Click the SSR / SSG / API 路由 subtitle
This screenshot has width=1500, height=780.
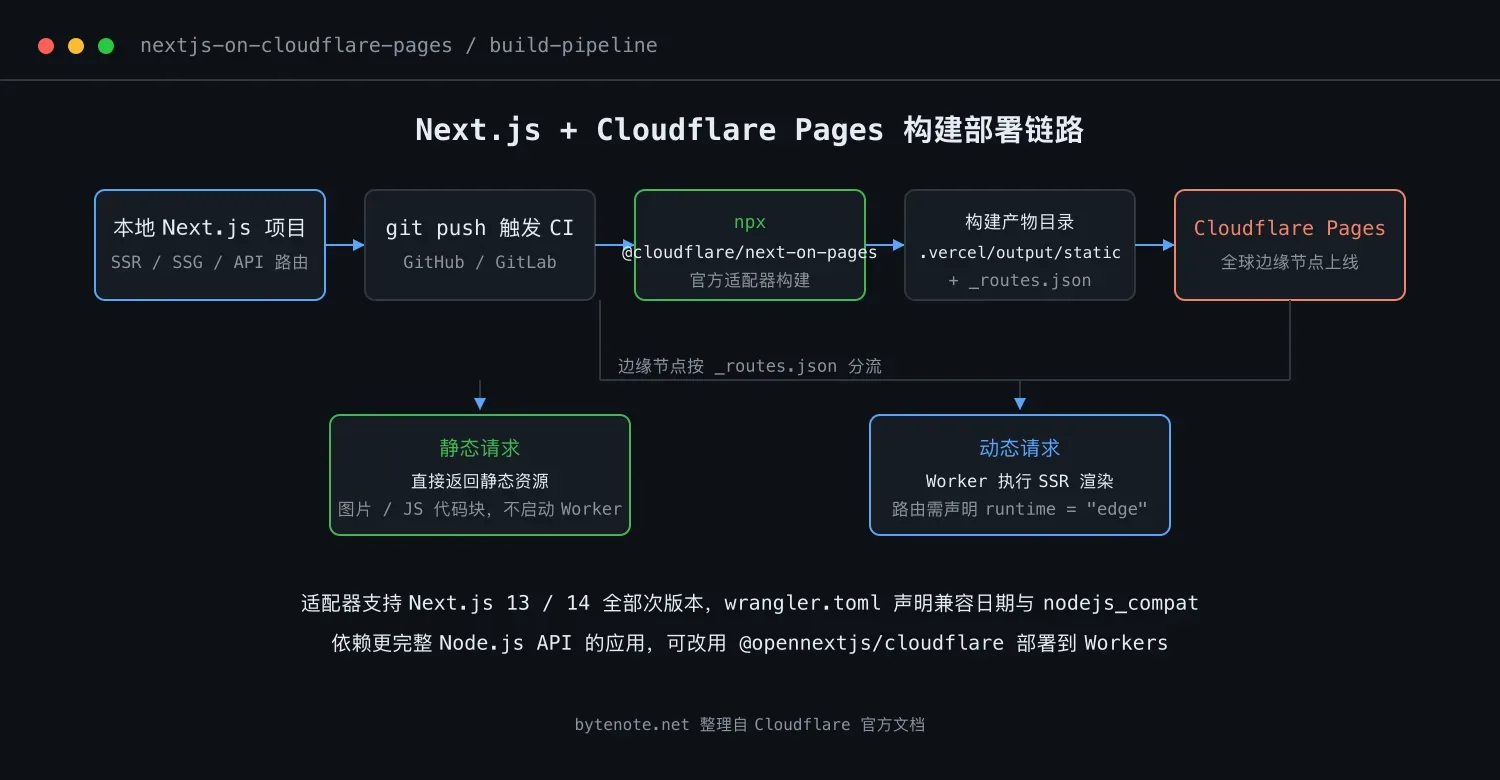point(210,263)
